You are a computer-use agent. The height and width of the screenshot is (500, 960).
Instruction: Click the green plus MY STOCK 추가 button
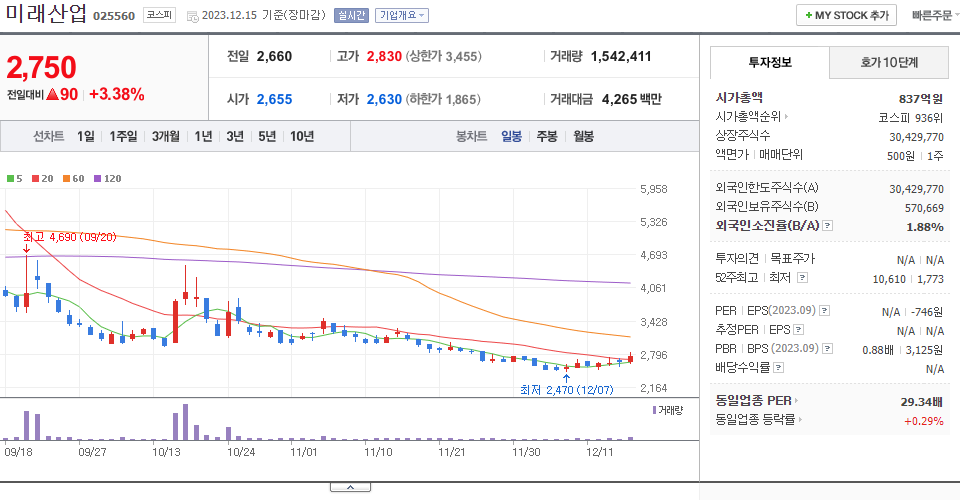click(846, 15)
